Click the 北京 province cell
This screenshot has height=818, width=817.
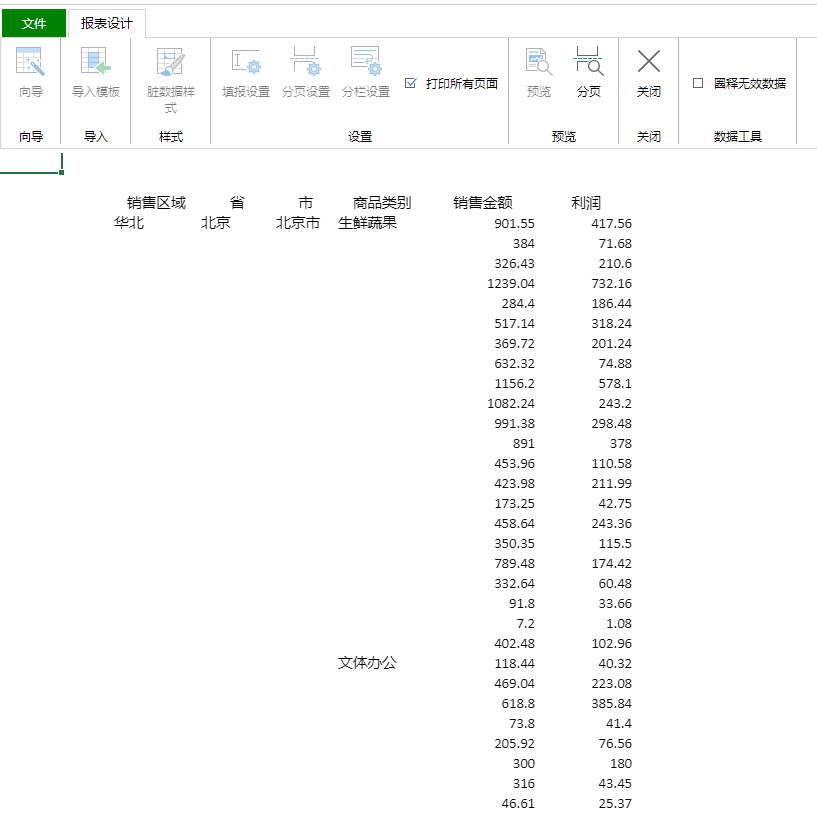(215, 223)
